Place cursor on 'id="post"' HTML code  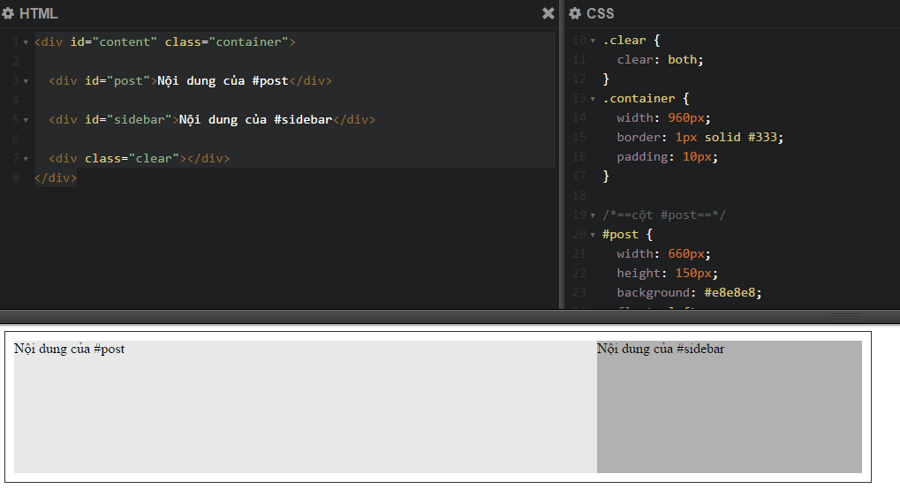117,81
